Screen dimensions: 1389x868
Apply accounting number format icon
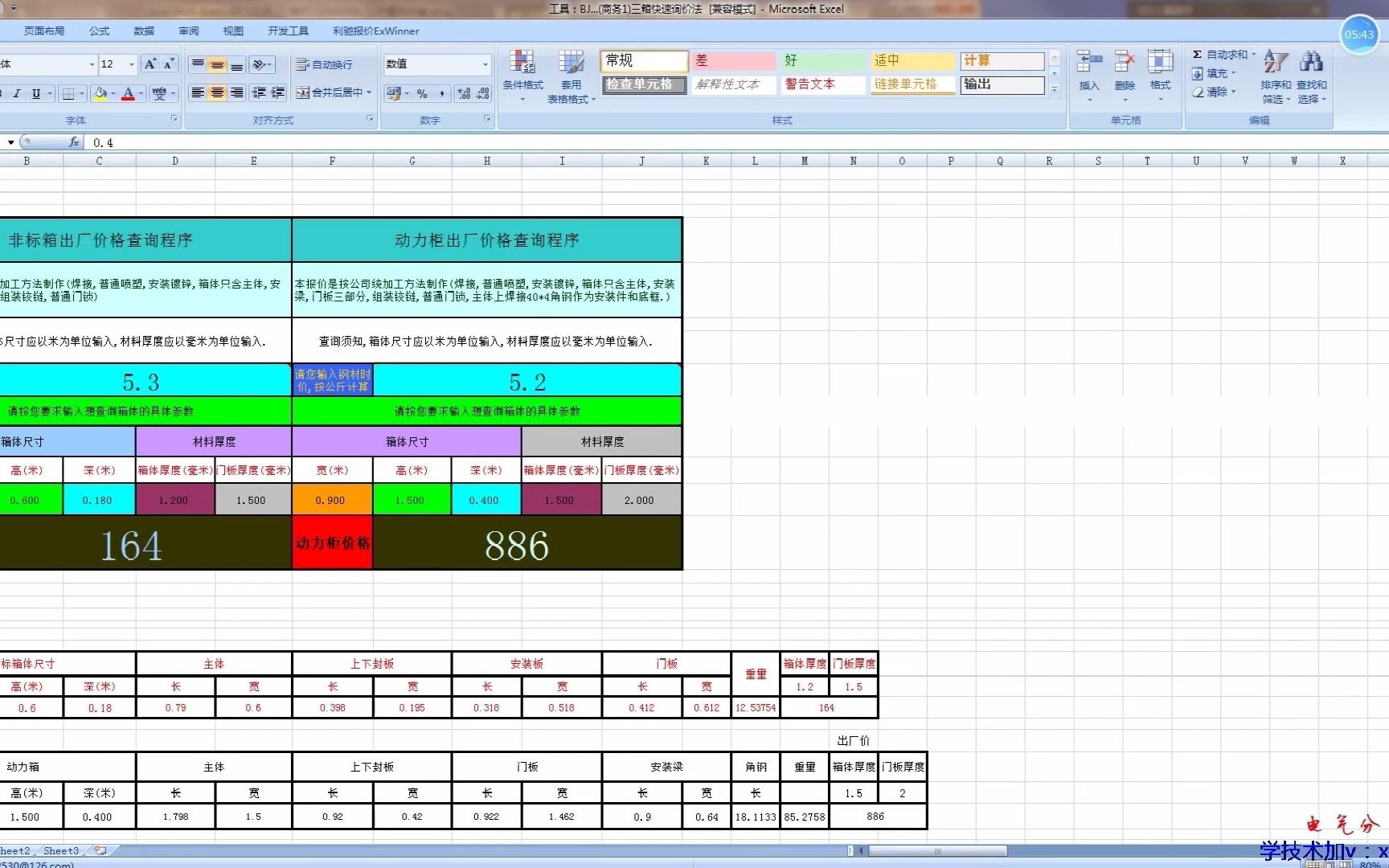coord(393,93)
